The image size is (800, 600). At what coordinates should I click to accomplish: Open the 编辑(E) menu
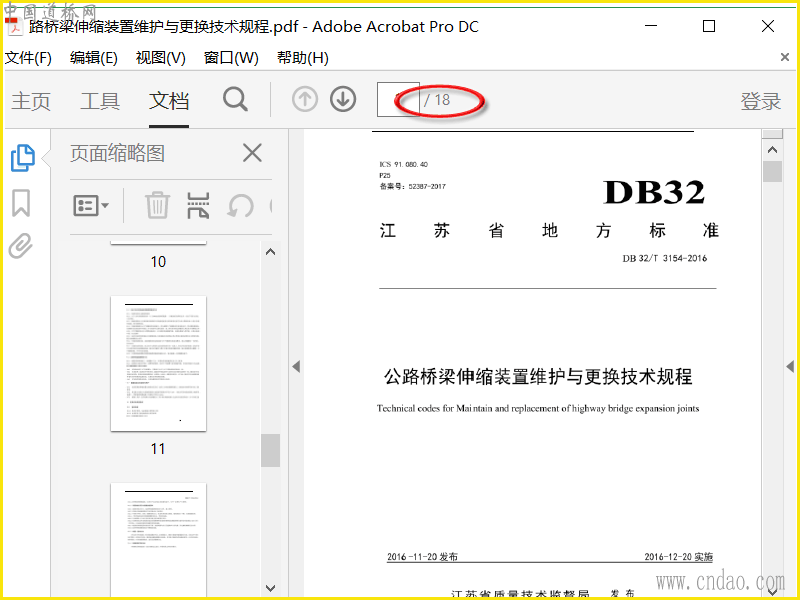point(94,58)
